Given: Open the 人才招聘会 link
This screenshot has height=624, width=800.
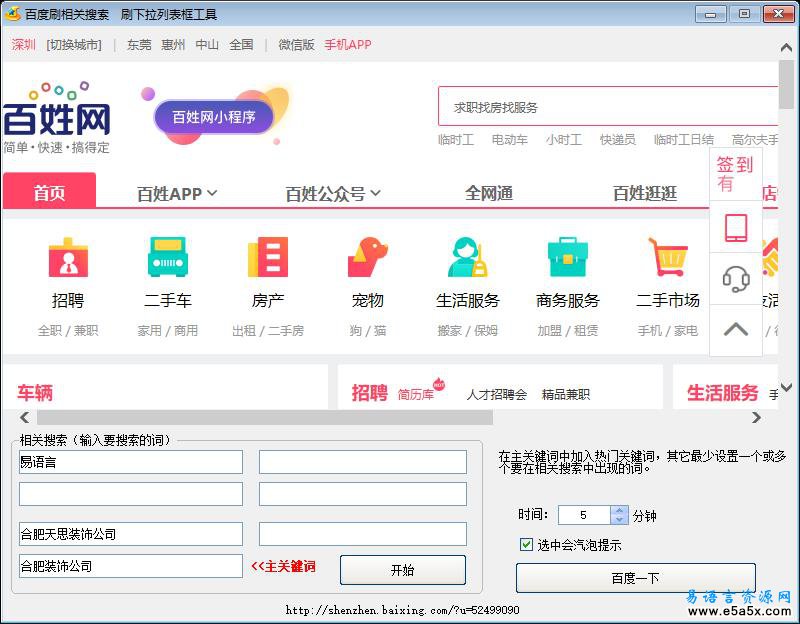Looking at the screenshot, I should tap(496, 394).
